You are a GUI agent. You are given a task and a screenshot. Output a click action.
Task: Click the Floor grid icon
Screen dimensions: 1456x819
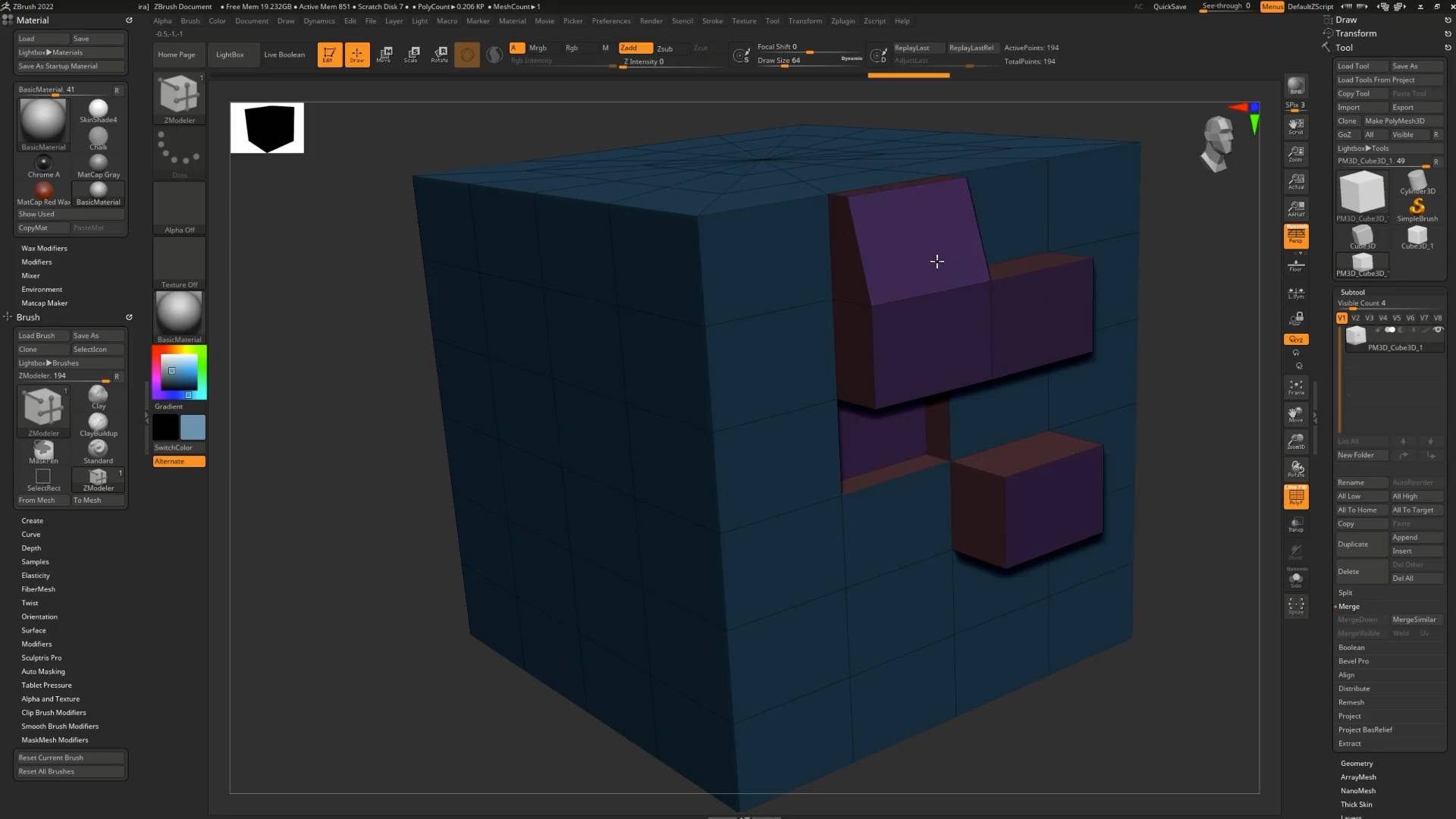point(1296,265)
